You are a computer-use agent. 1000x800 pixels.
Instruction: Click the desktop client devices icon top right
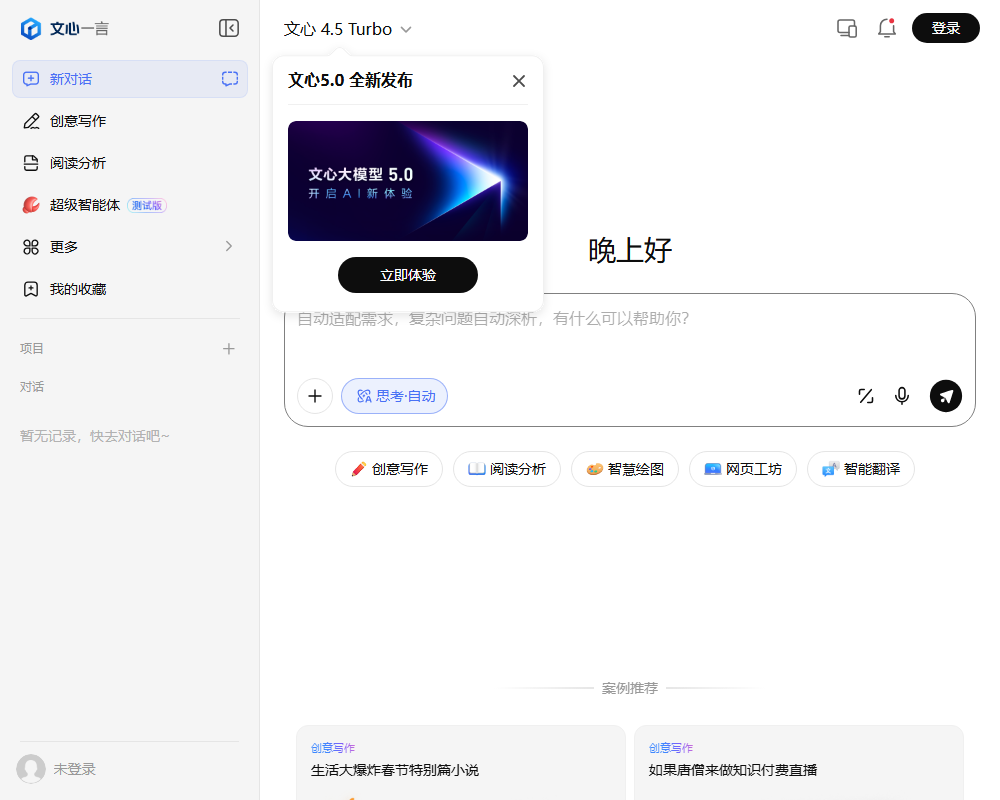point(846,28)
